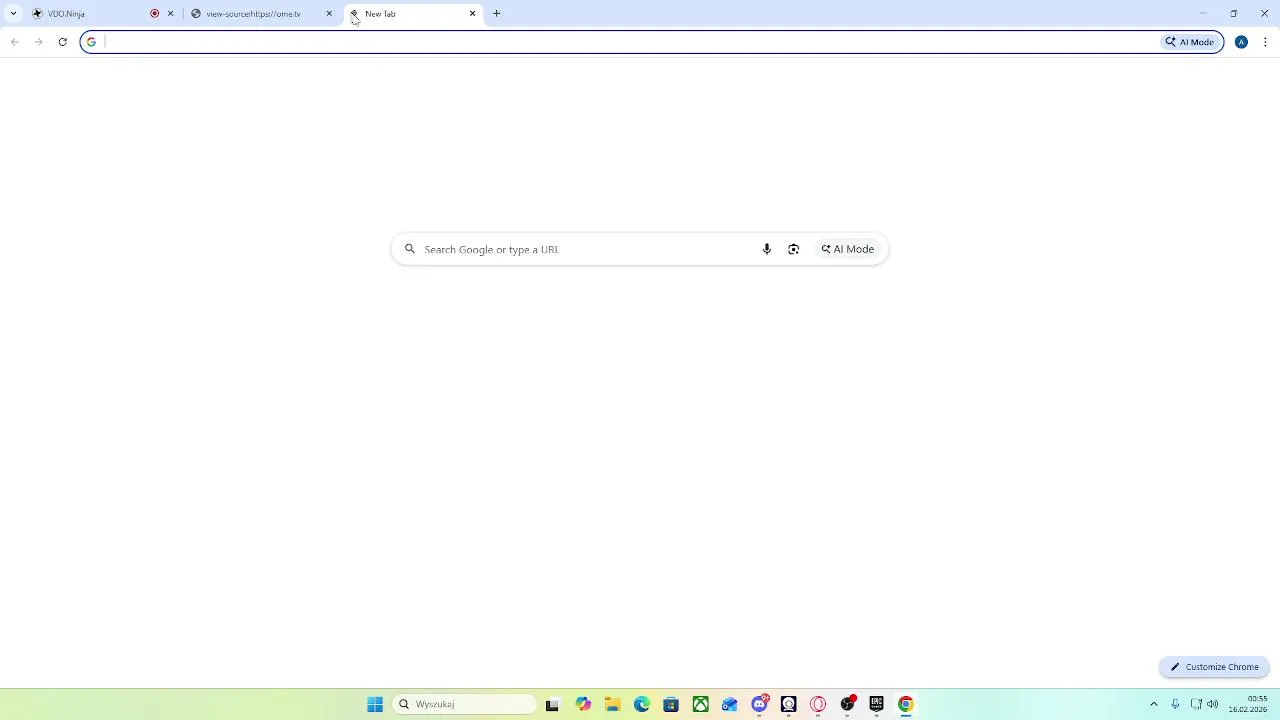The width and height of the screenshot is (1280, 720).
Task: Go back using the back arrow
Action: coord(15,42)
